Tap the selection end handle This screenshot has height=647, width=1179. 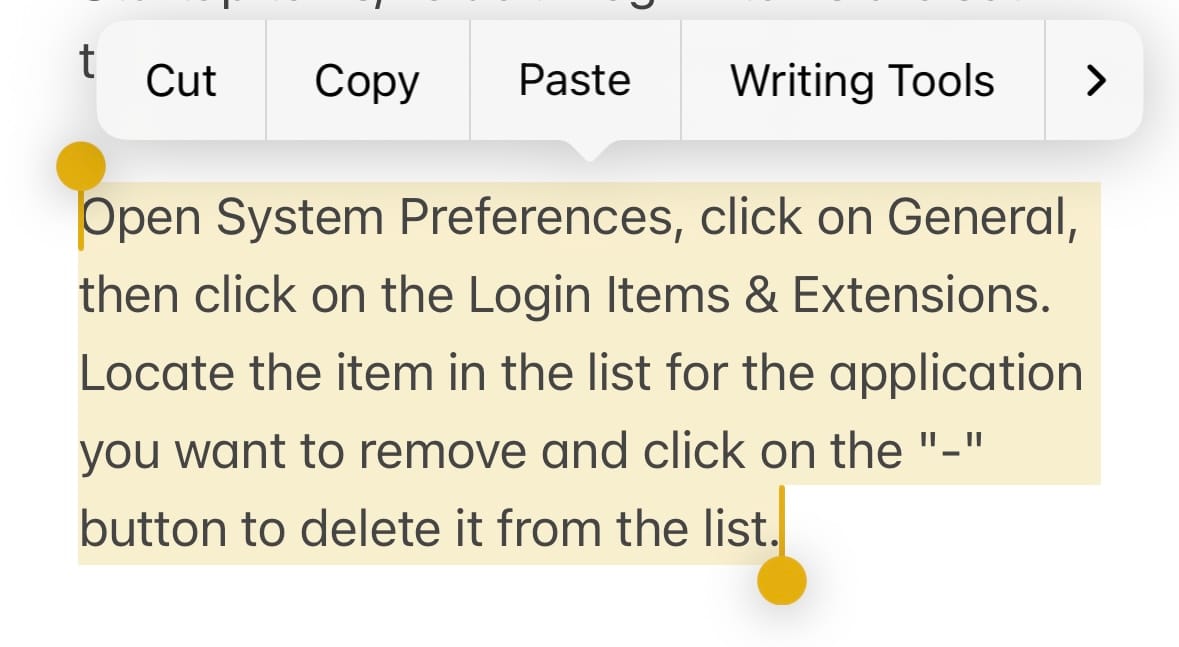[x=782, y=581]
